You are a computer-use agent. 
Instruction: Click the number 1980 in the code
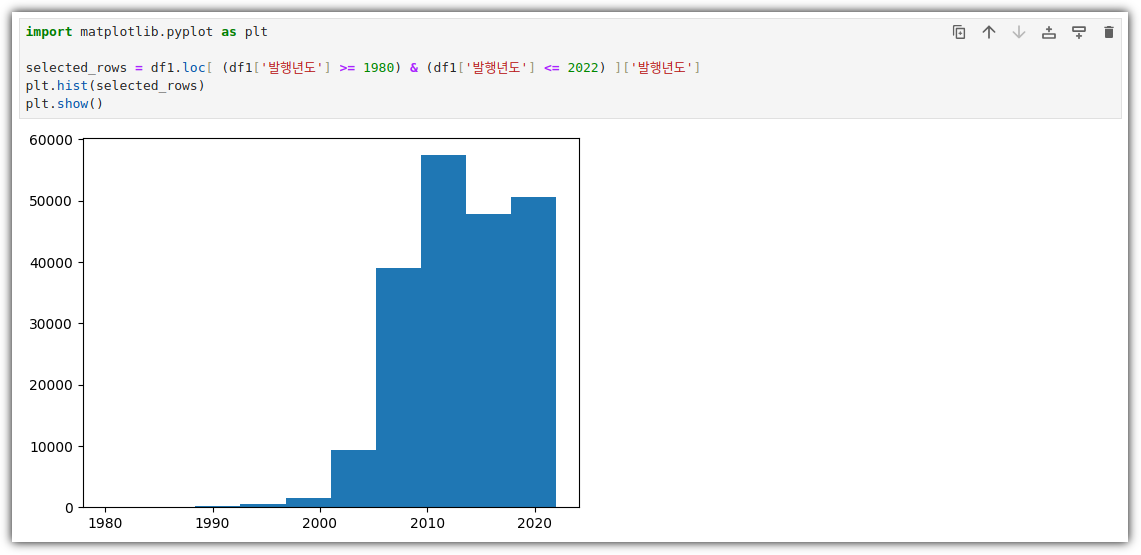click(379, 68)
